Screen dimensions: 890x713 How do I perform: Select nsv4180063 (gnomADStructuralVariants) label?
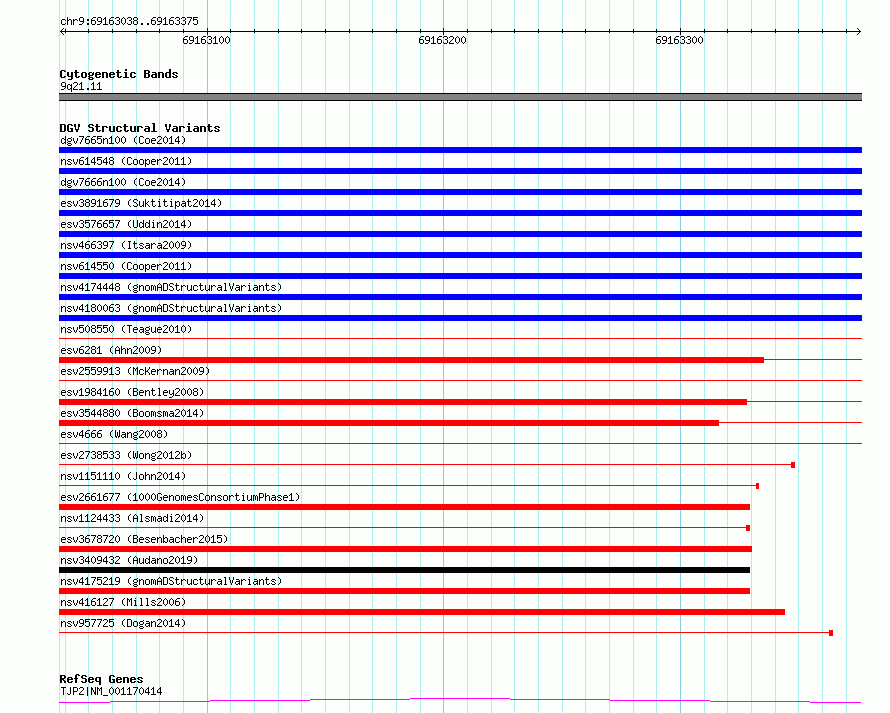[171, 308]
